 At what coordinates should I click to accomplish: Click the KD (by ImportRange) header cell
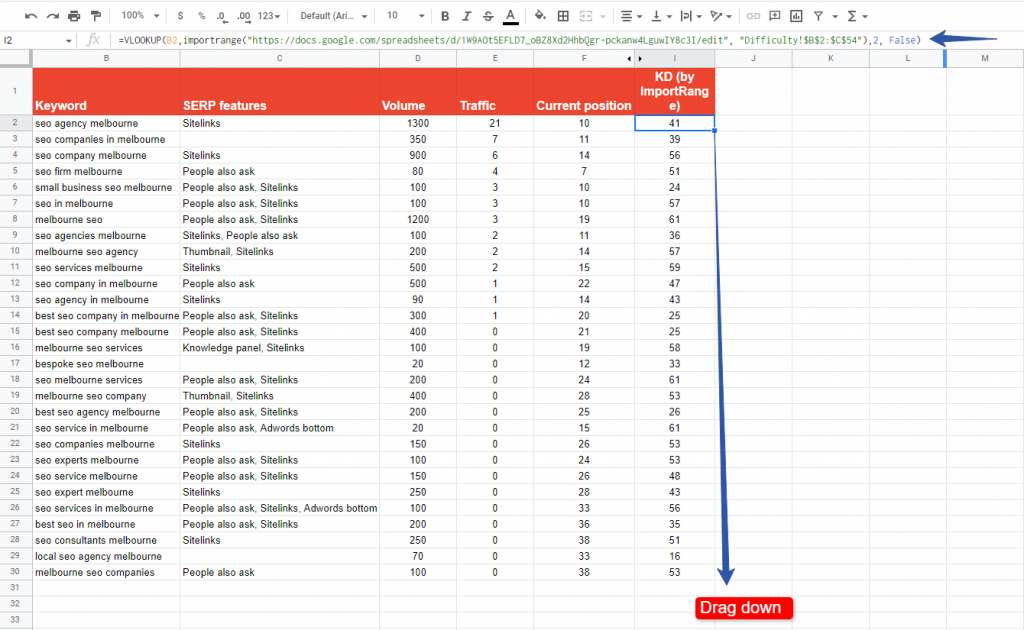tap(675, 91)
